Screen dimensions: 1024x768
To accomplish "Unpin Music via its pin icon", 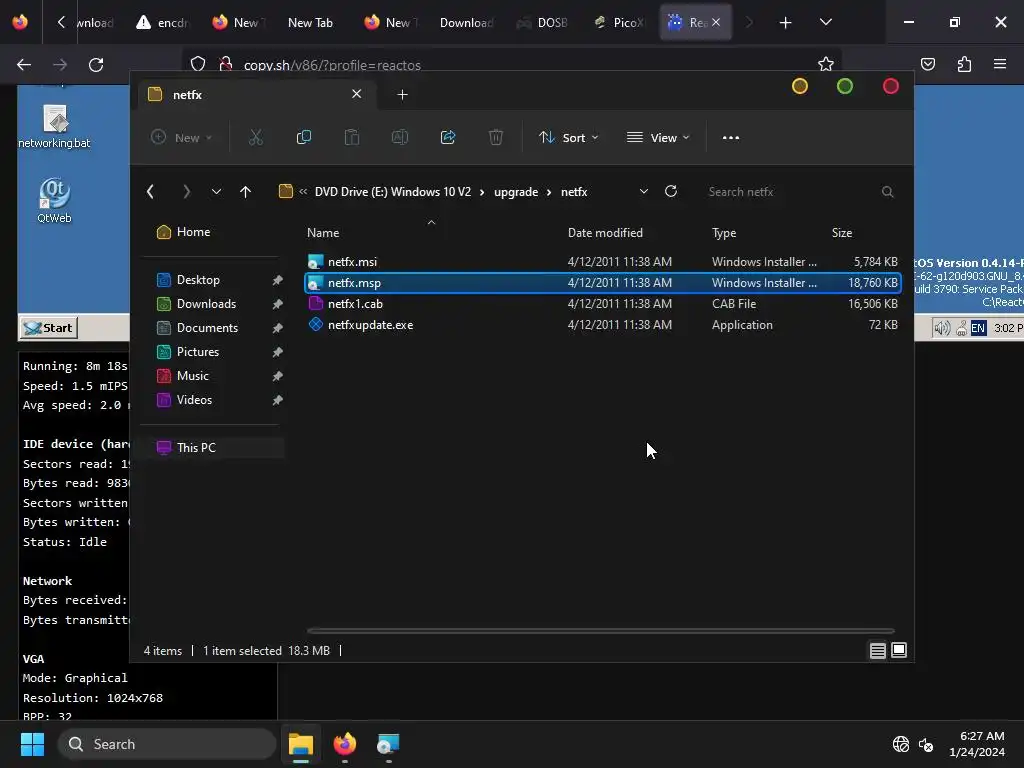I will click(x=278, y=376).
